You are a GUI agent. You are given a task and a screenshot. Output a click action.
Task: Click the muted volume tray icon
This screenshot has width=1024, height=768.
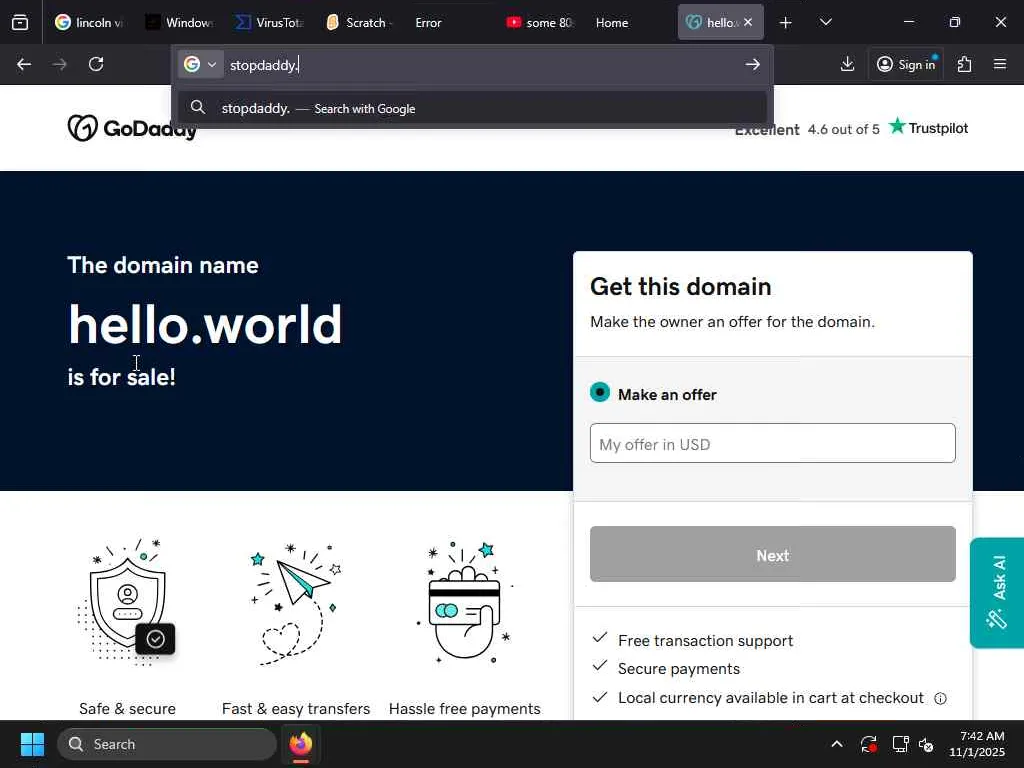pyautogui.click(x=926, y=744)
